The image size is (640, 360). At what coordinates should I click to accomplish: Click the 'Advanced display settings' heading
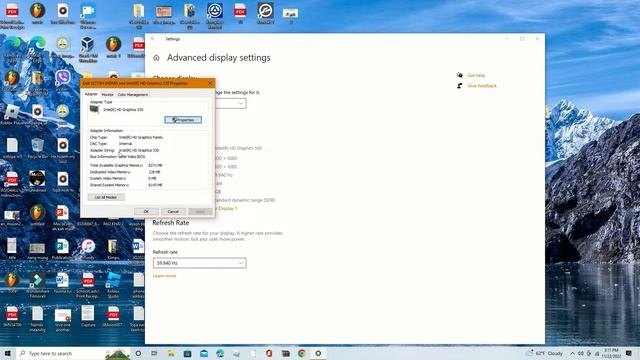coord(219,58)
